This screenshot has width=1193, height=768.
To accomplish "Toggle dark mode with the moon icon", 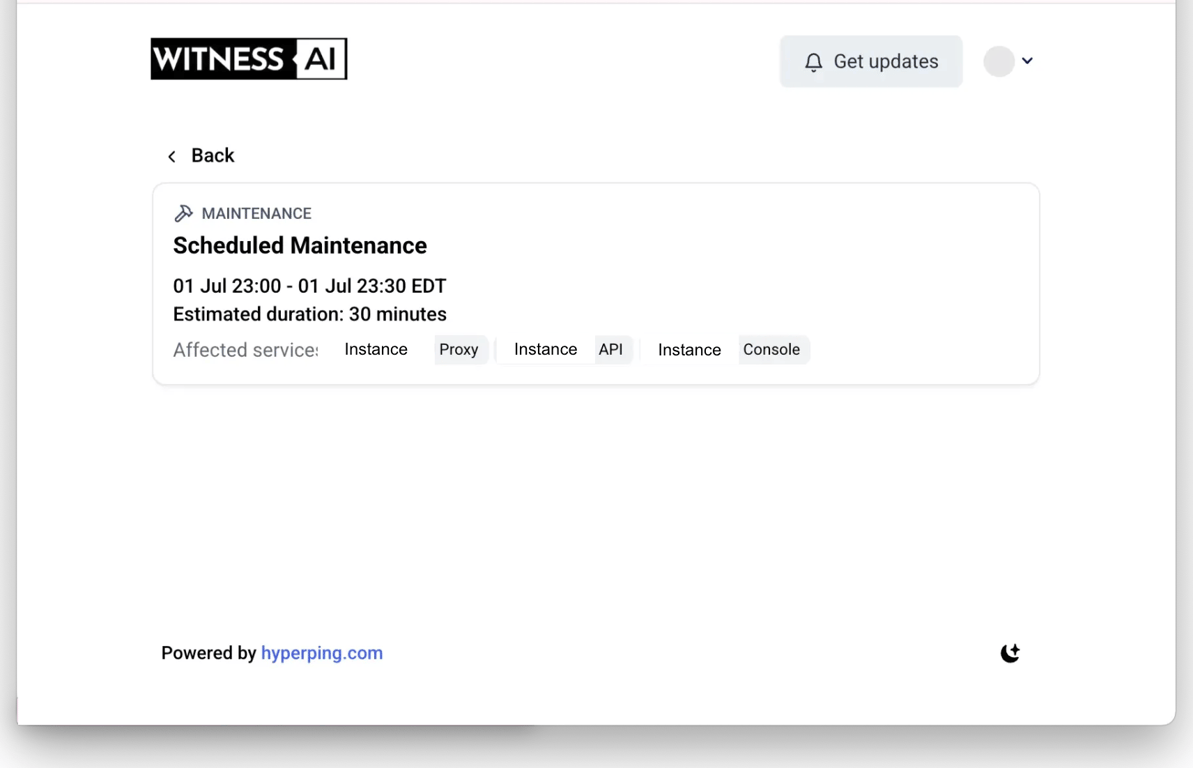I will point(1010,653).
